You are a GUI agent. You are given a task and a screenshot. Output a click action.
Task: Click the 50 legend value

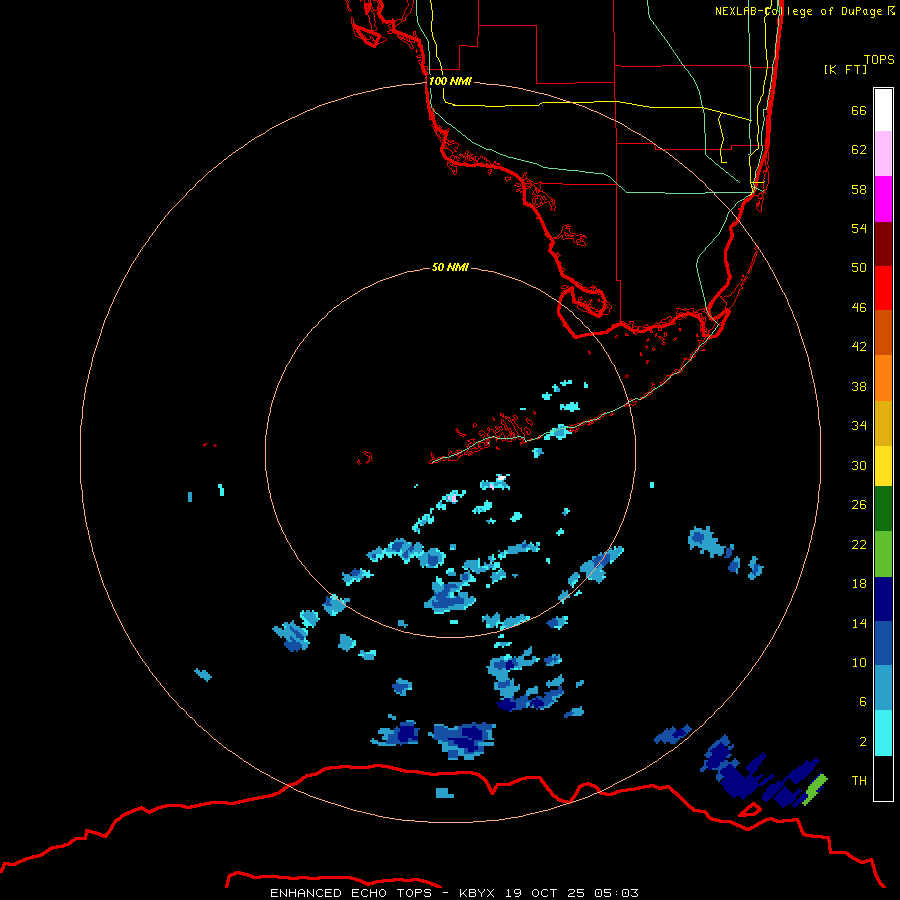pyautogui.click(x=859, y=267)
